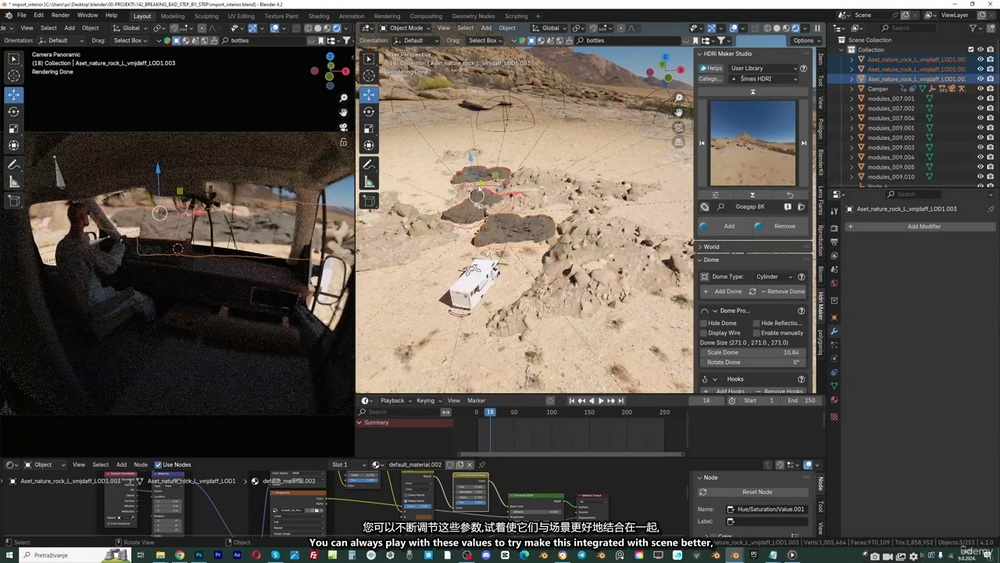This screenshot has width=1000, height=563.
Task: Click Chrome icon in Windows taskbar
Action: tap(180, 555)
